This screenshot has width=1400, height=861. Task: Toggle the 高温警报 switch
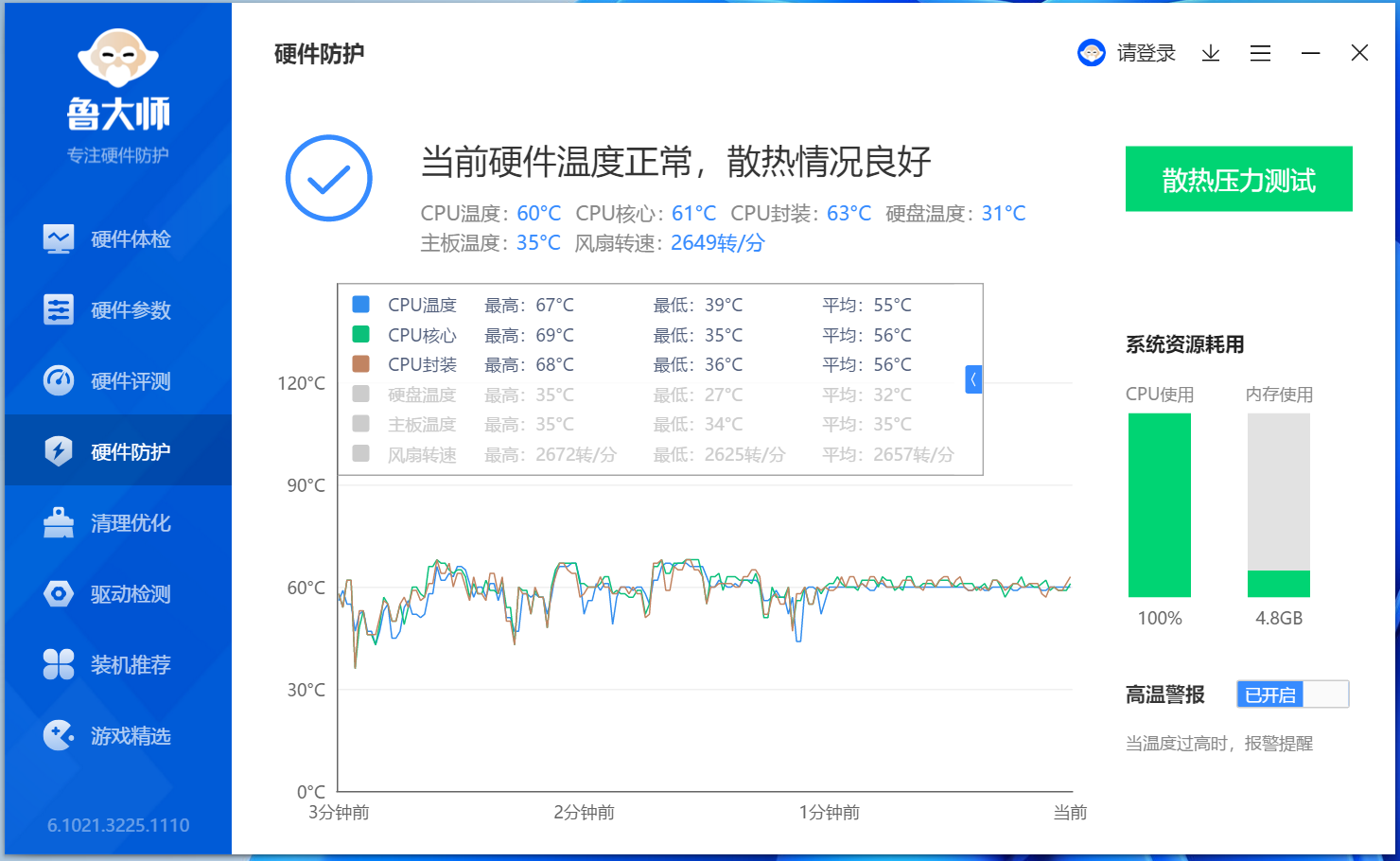click(x=1292, y=694)
